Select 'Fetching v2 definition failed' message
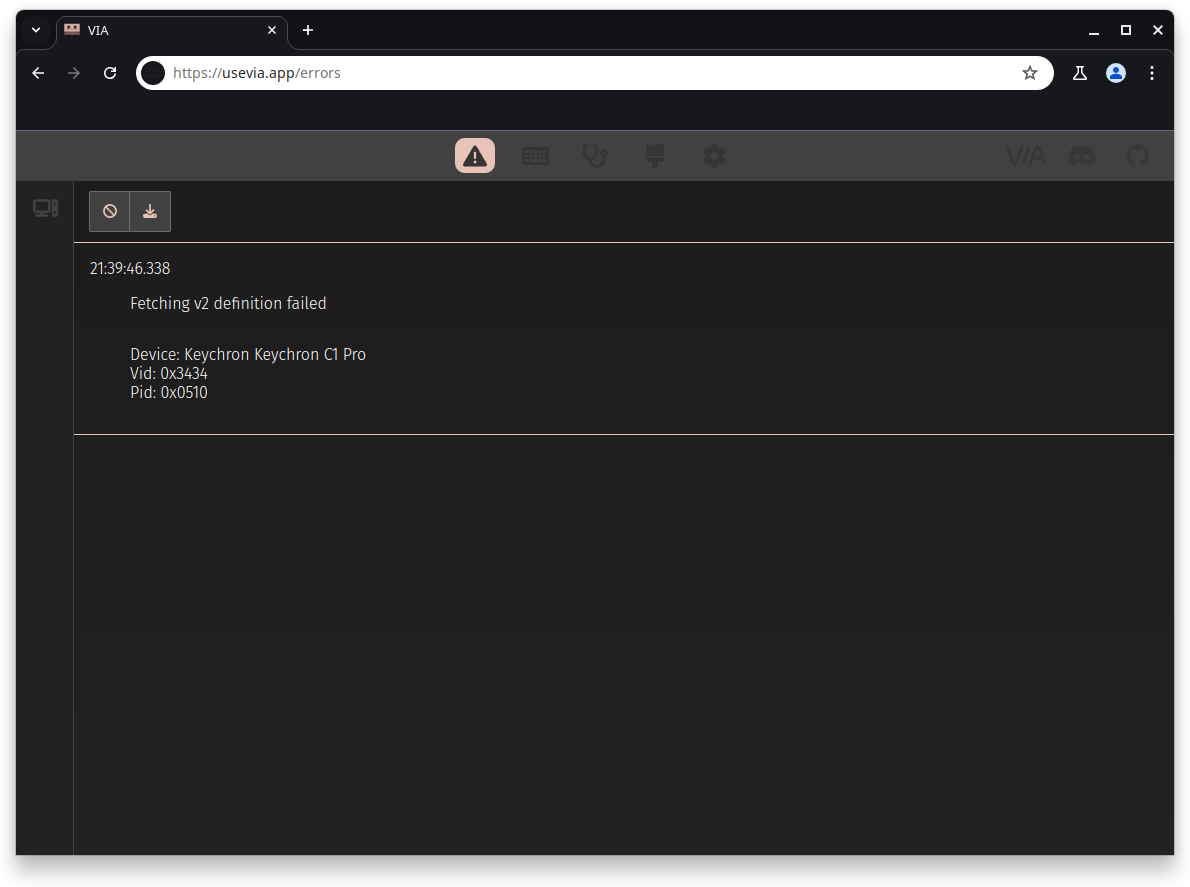 coord(228,304)
